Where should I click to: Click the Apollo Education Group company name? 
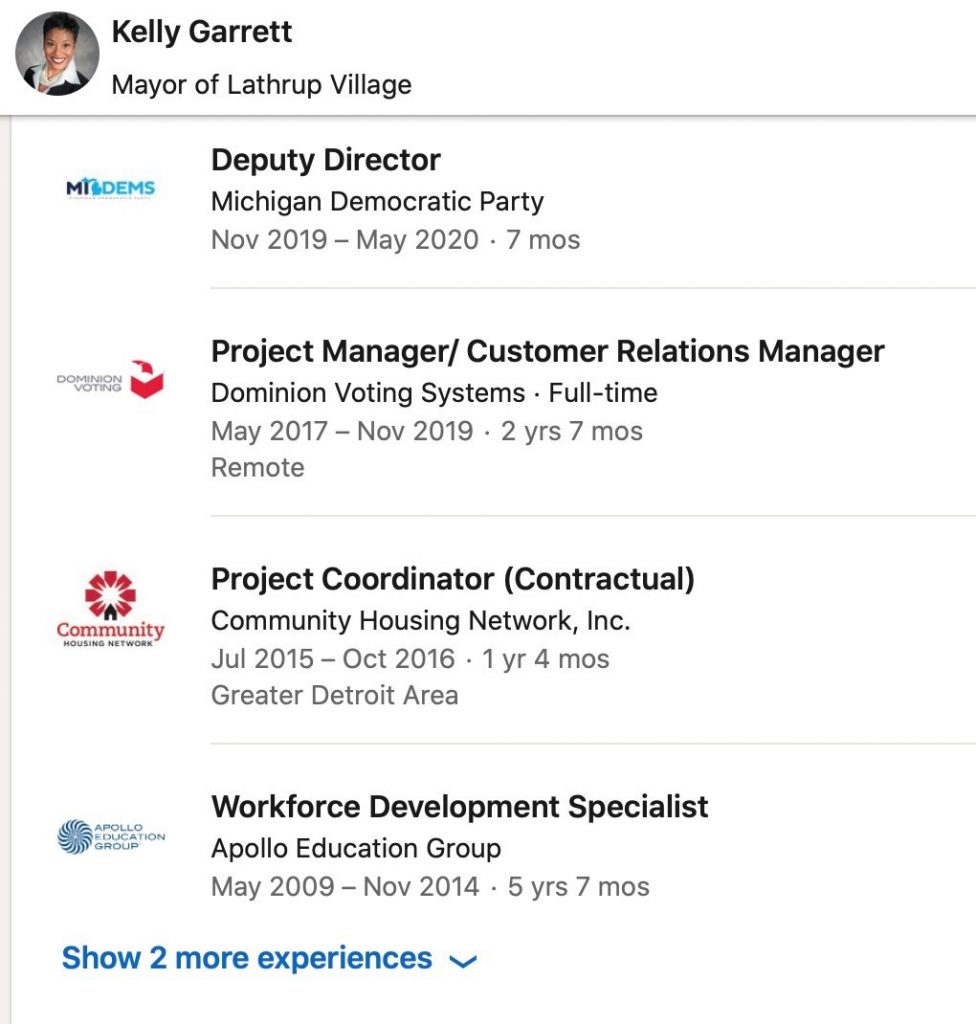click(356, 849)
